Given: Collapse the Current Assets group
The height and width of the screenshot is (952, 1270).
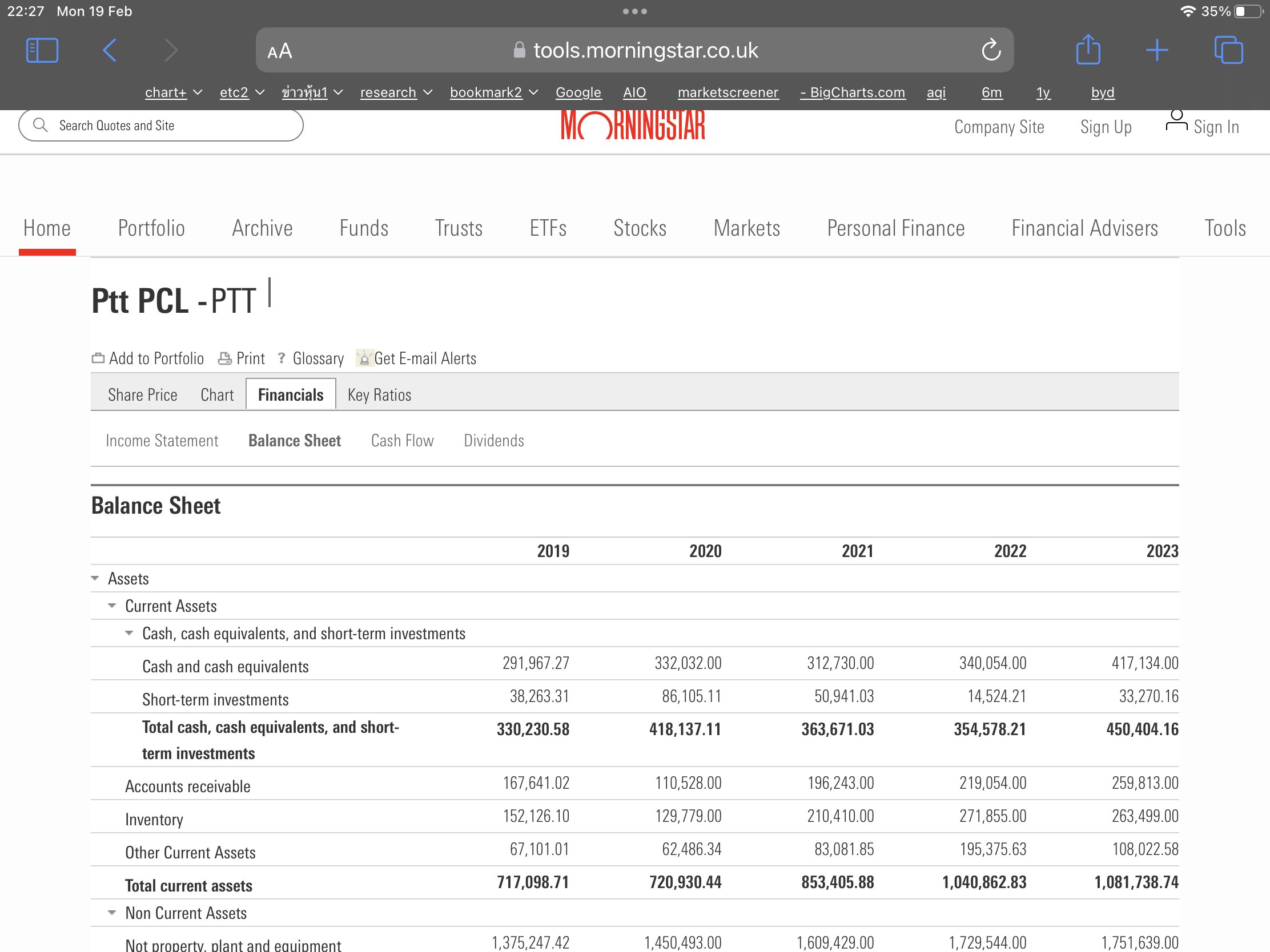Looking at the screenshot, I should point(112,606).
